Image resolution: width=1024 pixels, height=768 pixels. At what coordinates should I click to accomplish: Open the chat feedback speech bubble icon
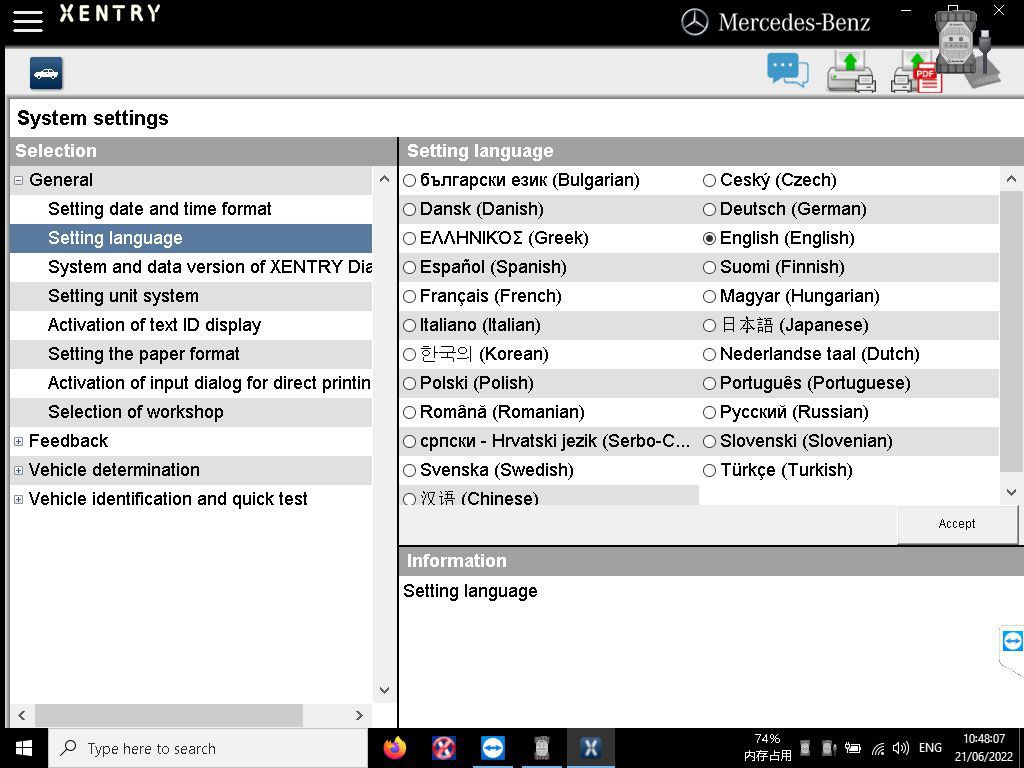coord(788,71)
